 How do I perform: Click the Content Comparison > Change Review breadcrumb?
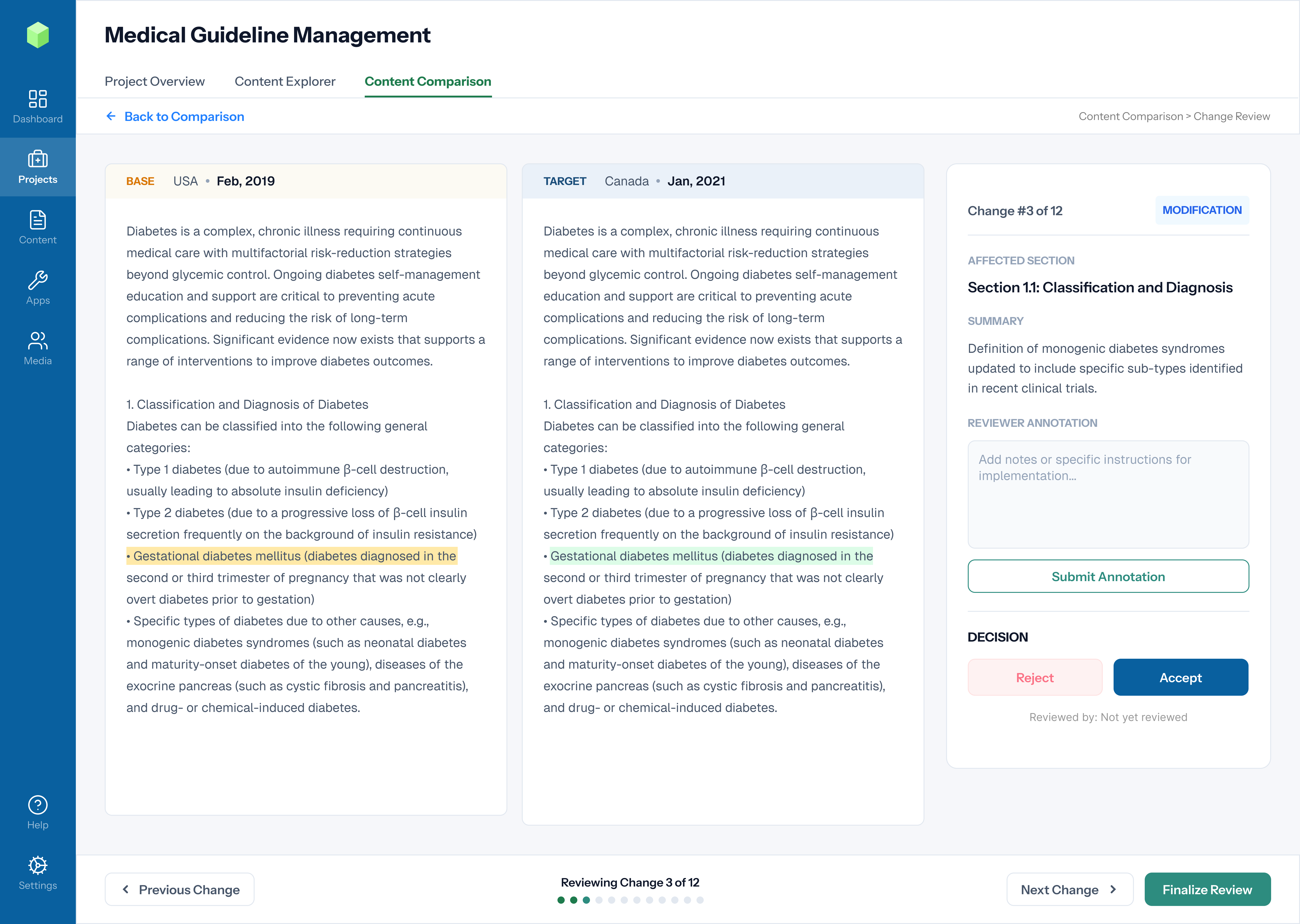1174,117
